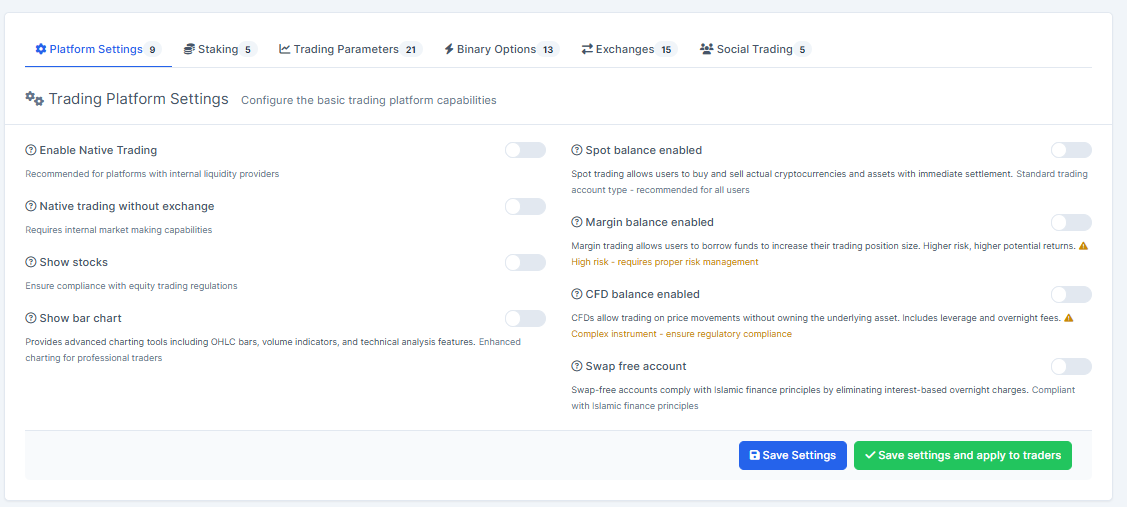1127x507 pixels.
Task: Click help icon beside Swap free account
Action: tap(577, 366)
